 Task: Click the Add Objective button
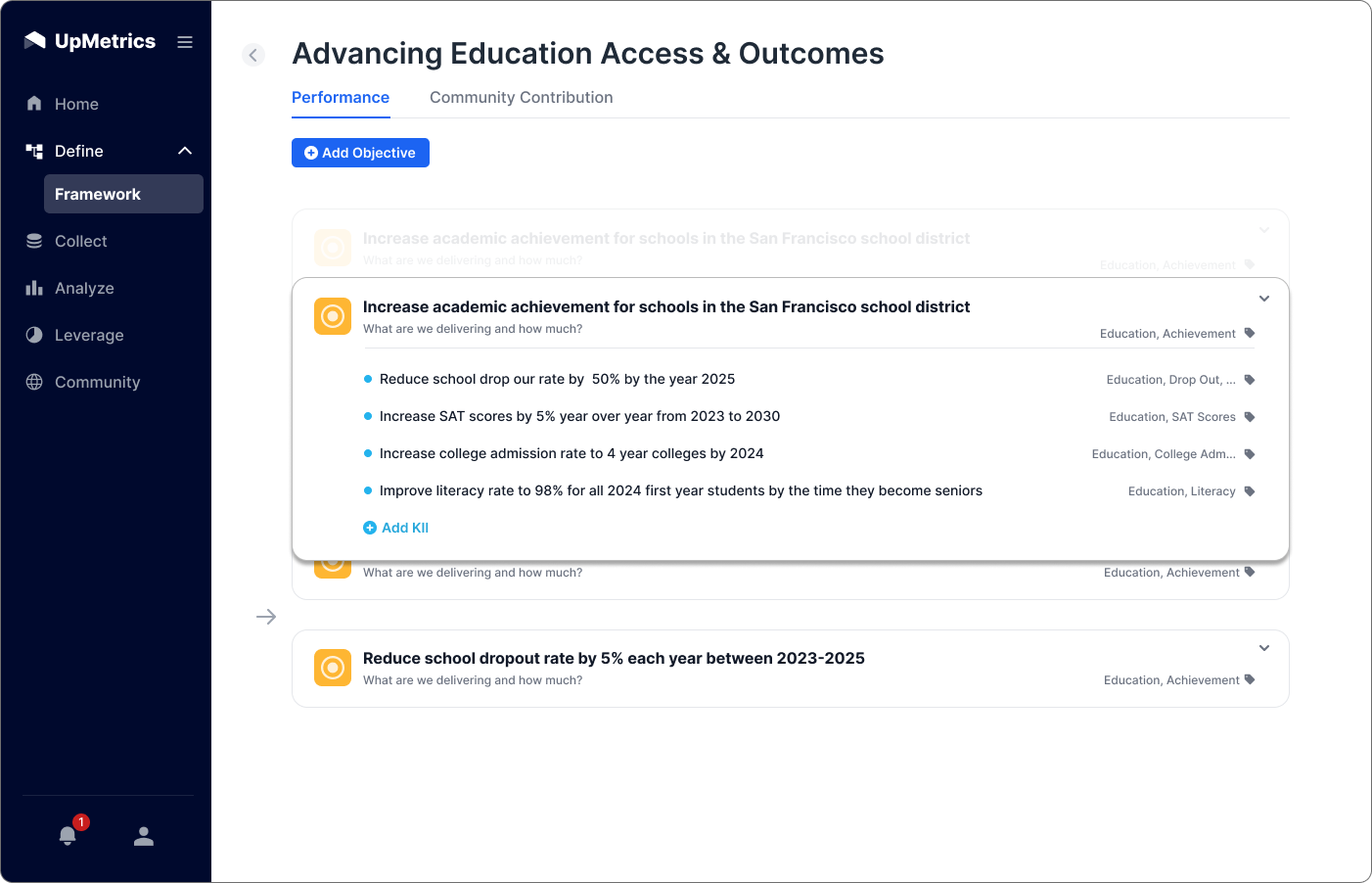pyautogui.click(x=360, y=153)
